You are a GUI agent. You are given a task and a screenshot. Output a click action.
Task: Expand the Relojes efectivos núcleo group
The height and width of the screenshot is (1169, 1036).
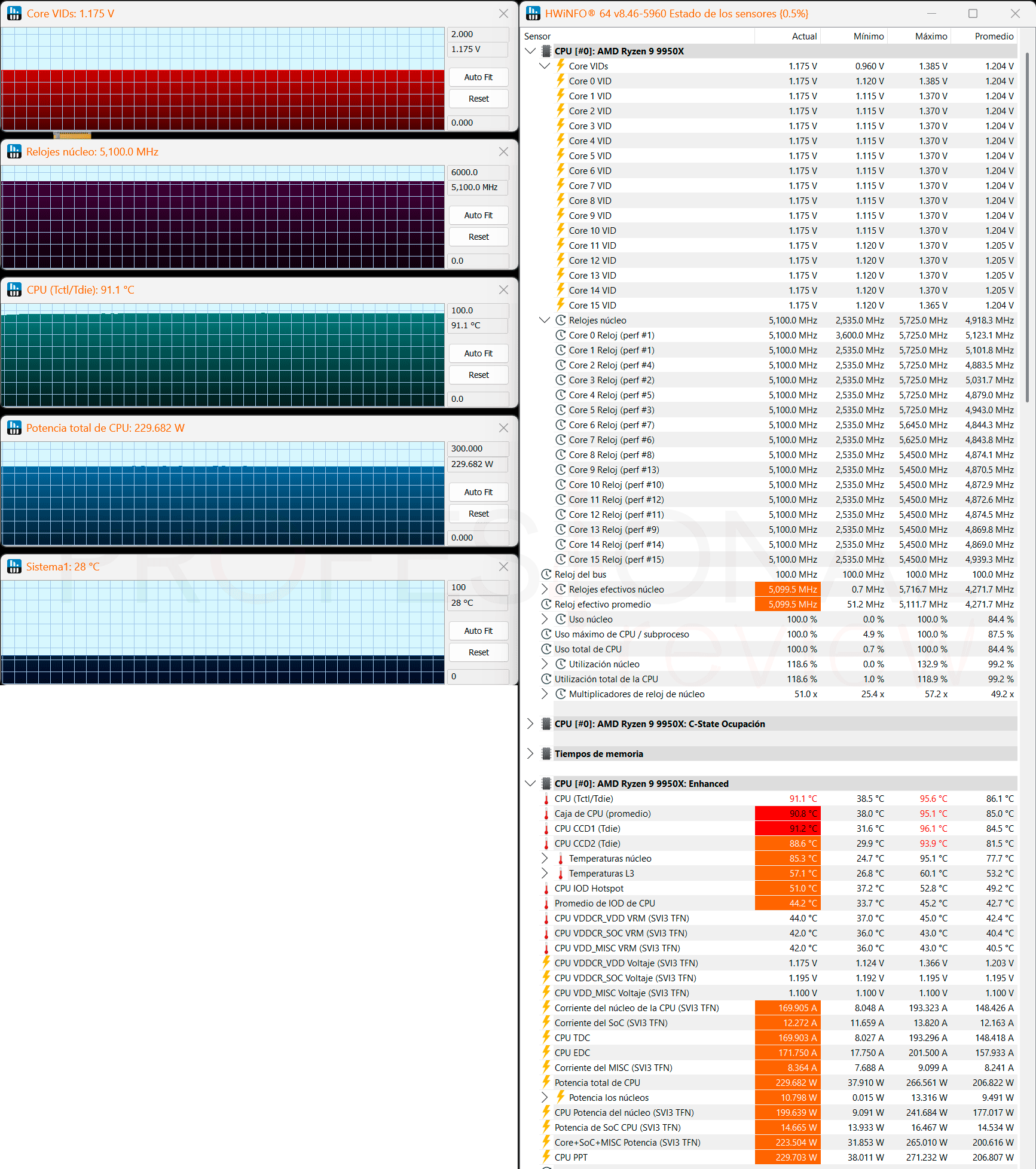[545, 589]
